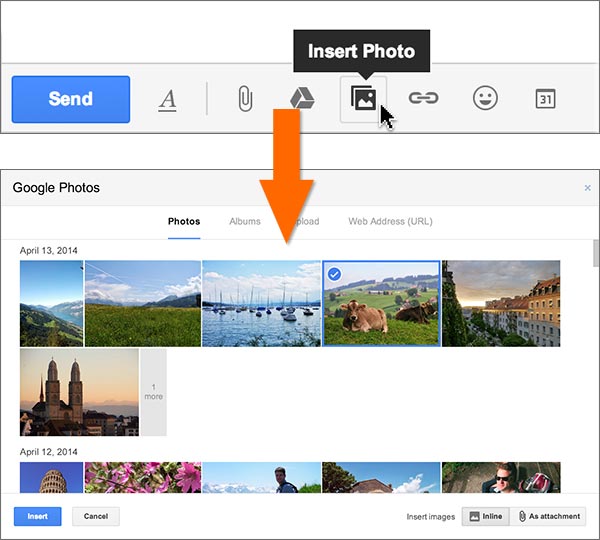
Task: Click the Cancel button
Action: tap(96, 516)
